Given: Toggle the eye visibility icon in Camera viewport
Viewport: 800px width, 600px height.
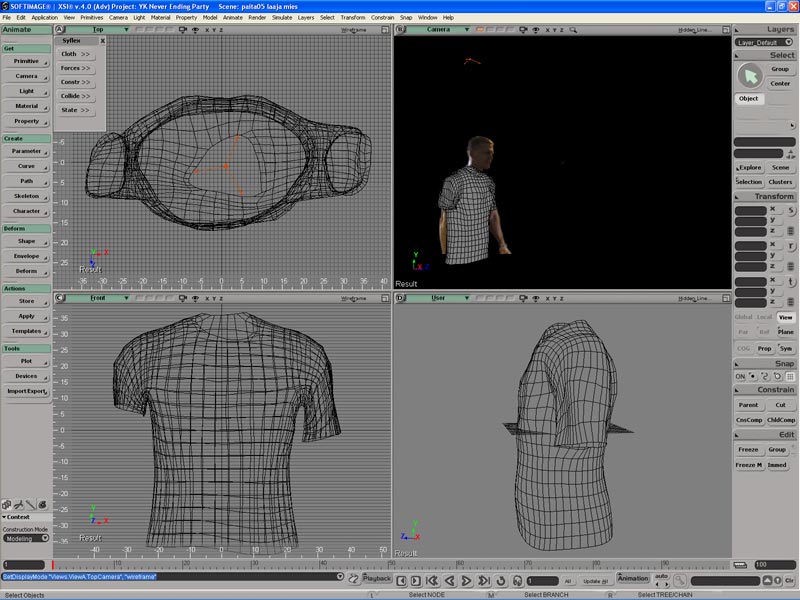Looking at the screenshot, I should click(536, 30).
